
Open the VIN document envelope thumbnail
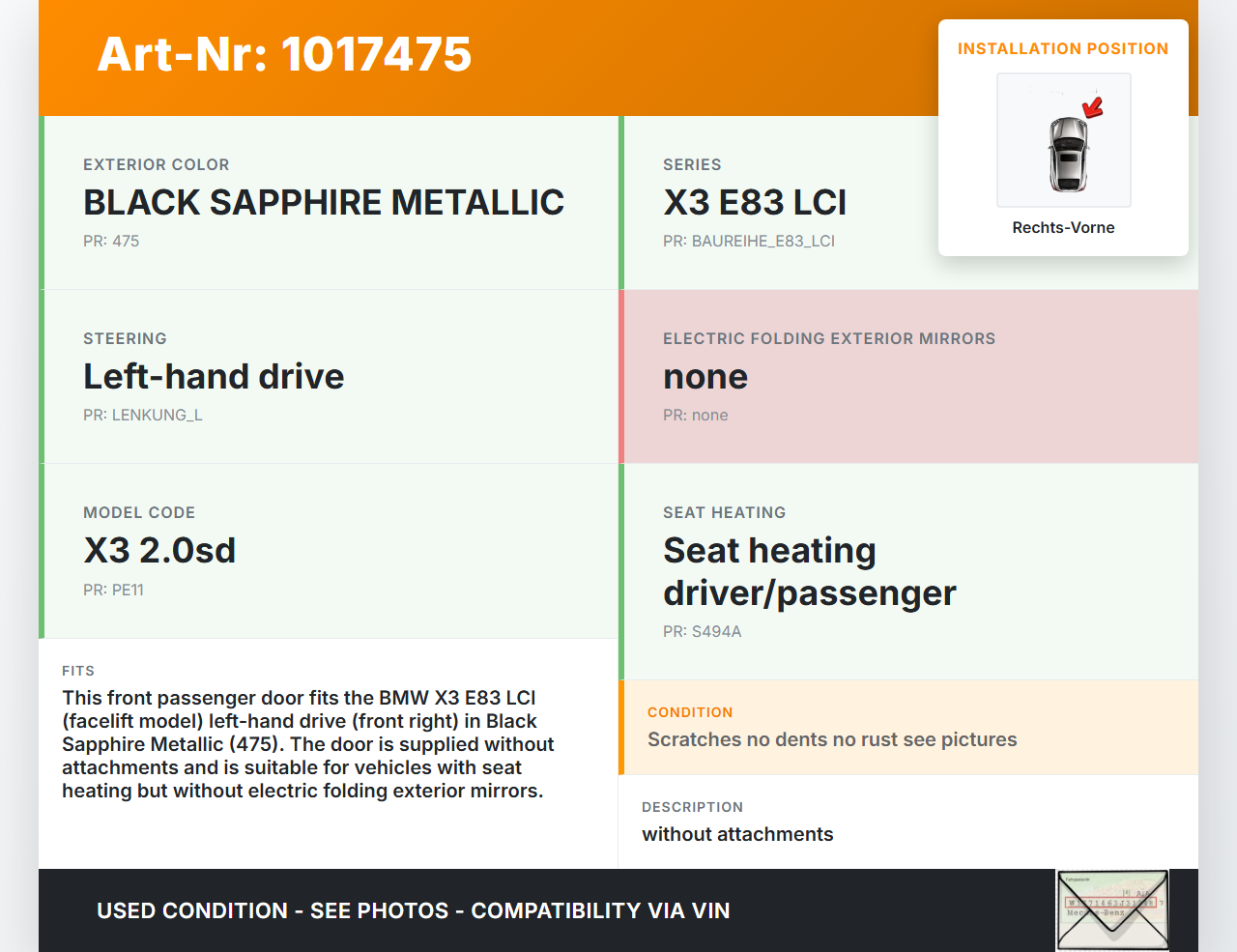point(1112,909)
